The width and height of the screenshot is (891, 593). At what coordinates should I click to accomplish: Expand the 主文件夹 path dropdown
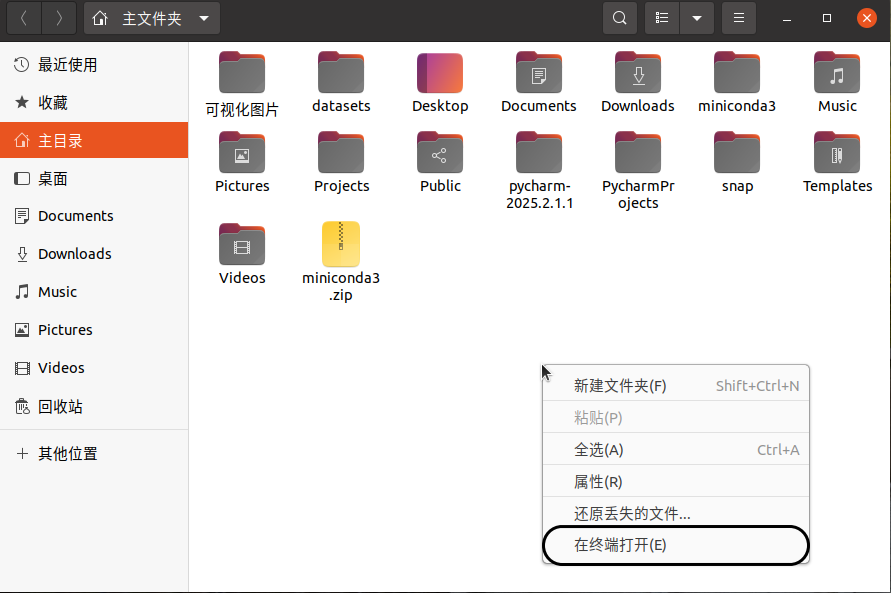pos(204,19)
